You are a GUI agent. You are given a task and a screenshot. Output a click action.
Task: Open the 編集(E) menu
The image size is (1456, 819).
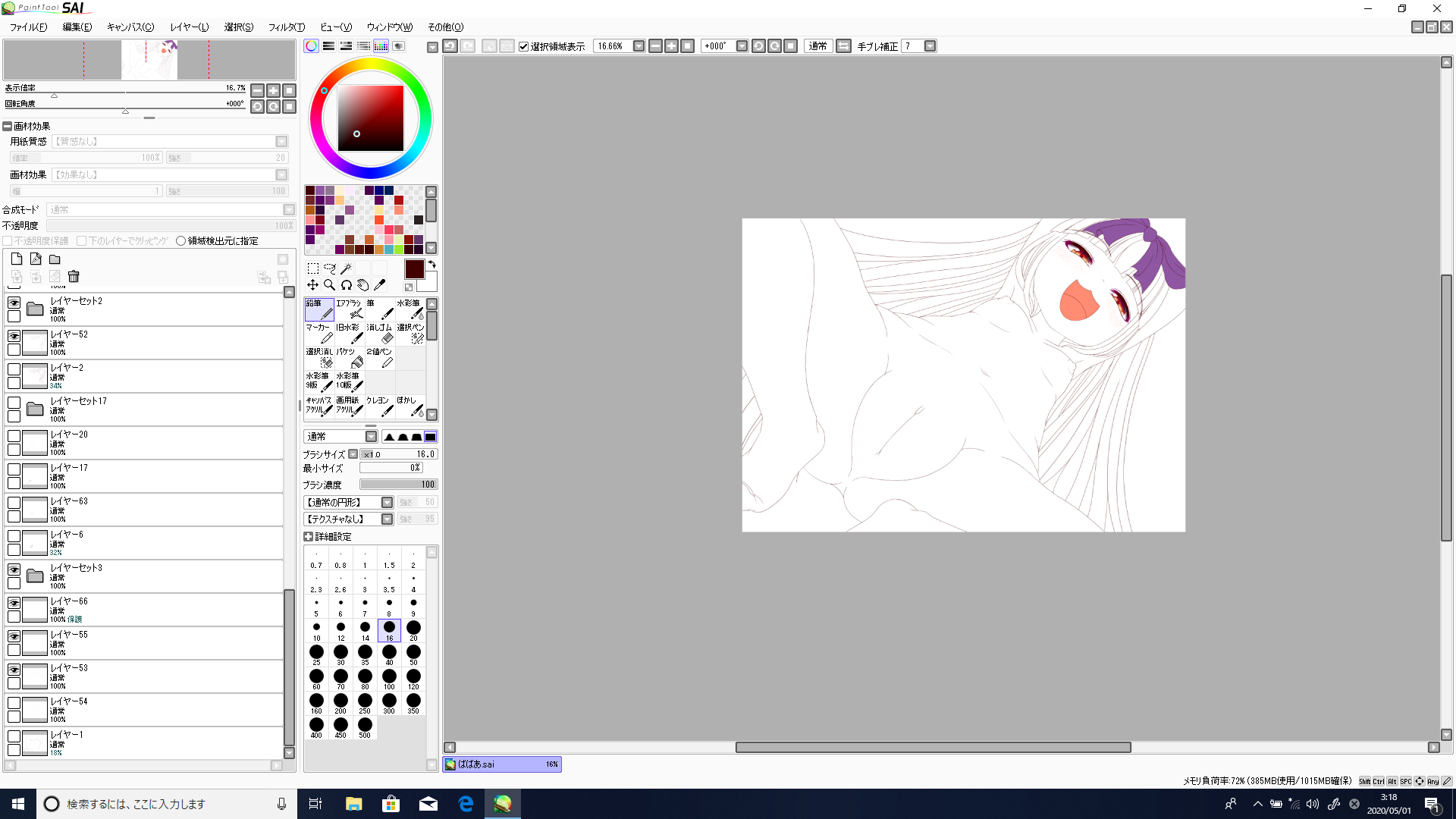coord(77,27)
